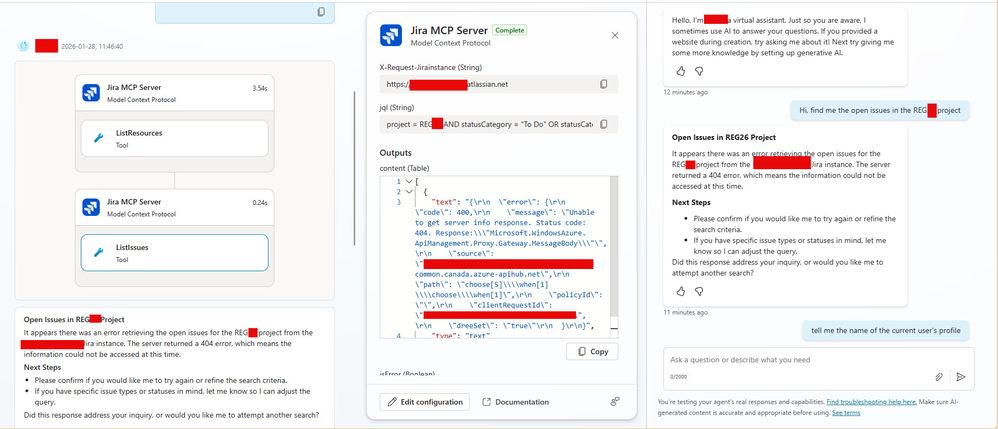Open Edit configuration

click(x=425, y=402)
